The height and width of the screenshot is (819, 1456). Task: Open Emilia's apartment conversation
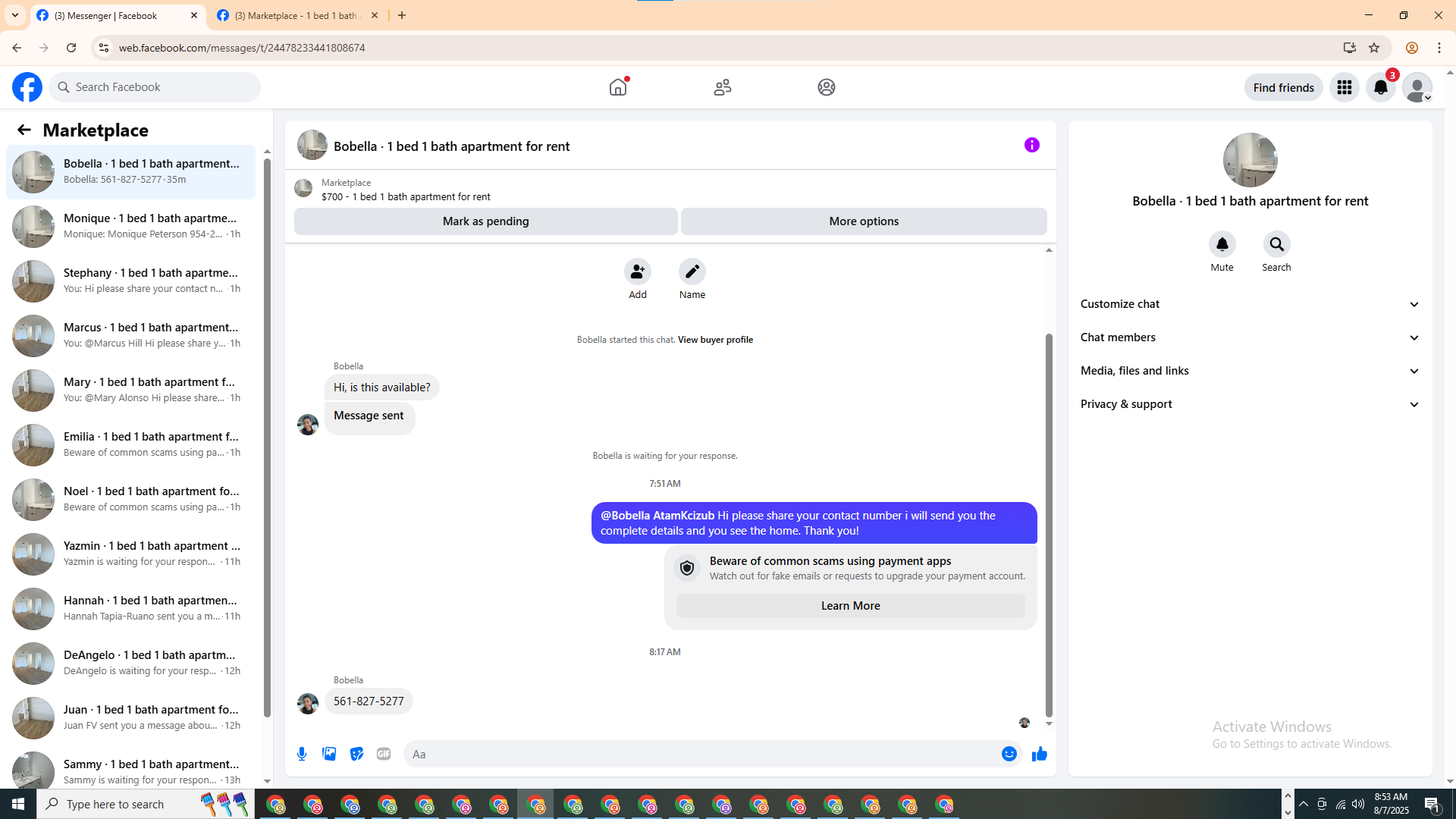coord(130,444)
